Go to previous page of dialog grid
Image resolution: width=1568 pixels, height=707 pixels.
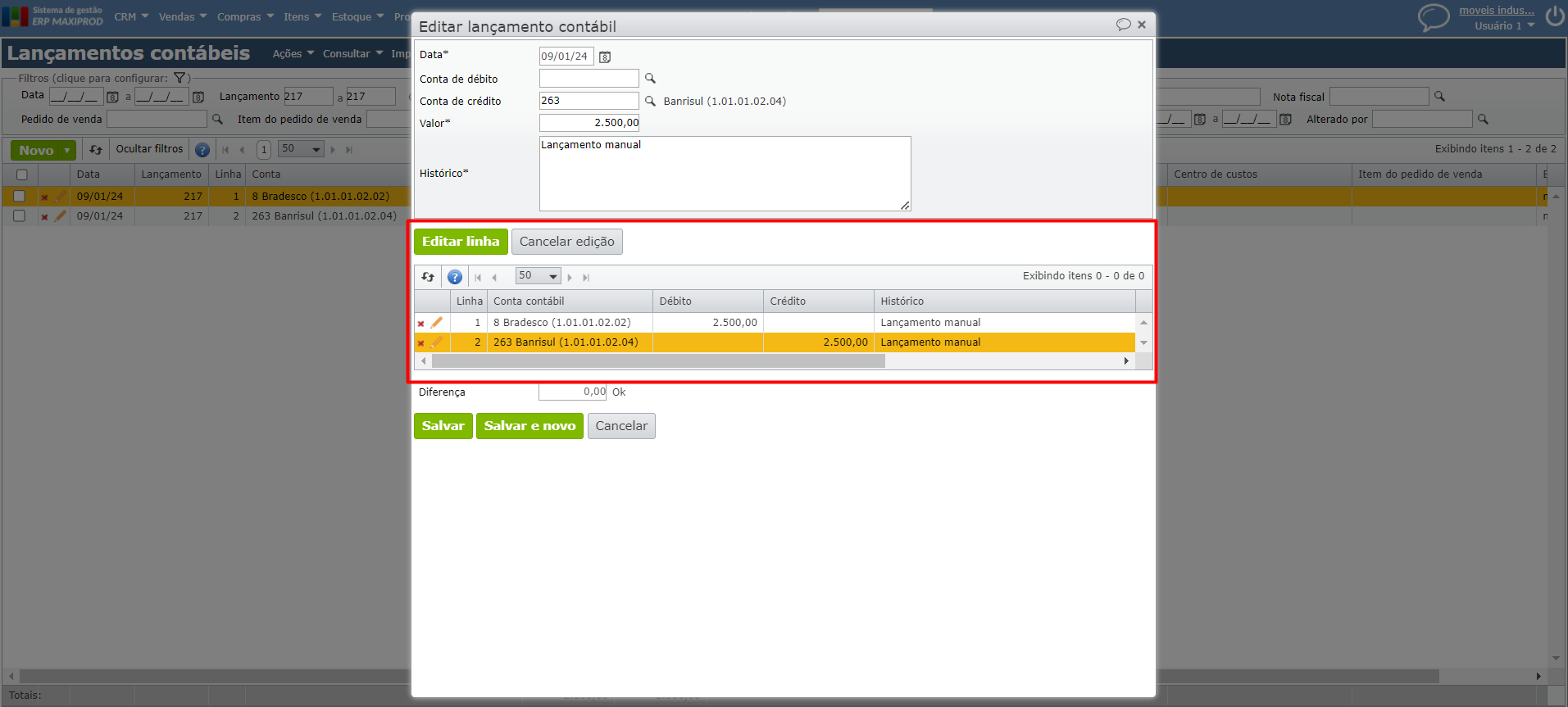[494, 278]
